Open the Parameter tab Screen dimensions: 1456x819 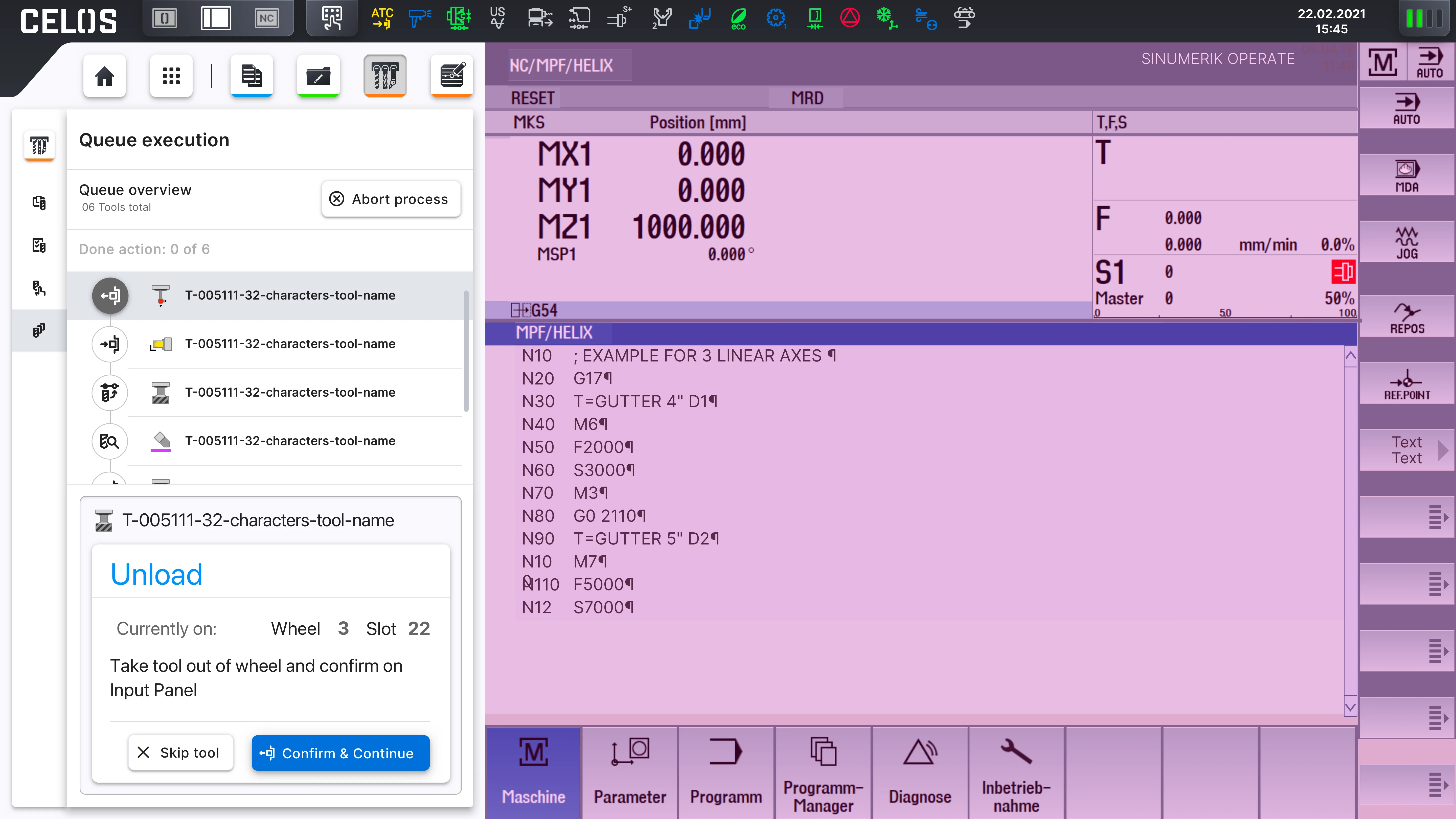click(630, 773)
